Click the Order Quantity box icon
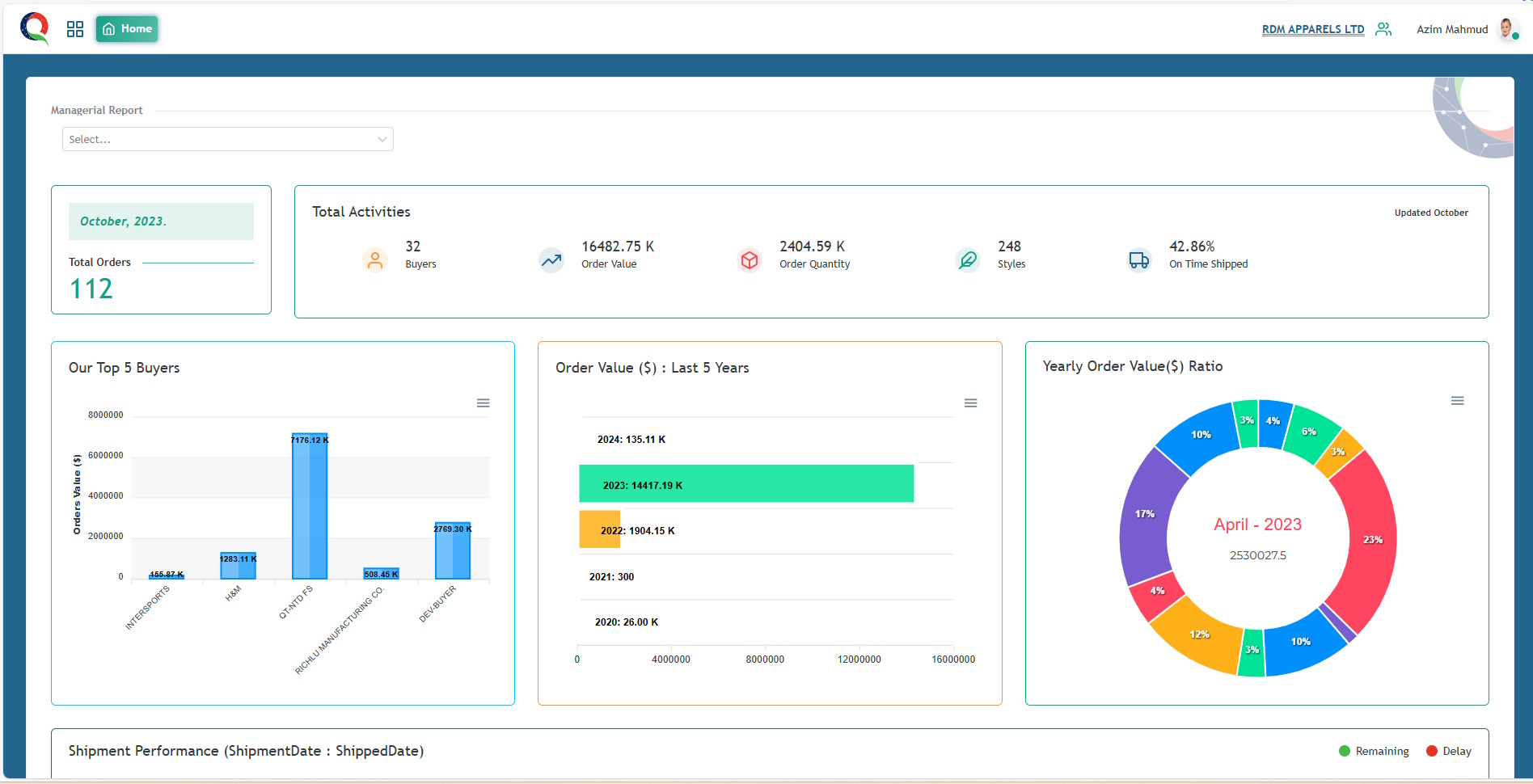 pos(750,260)
